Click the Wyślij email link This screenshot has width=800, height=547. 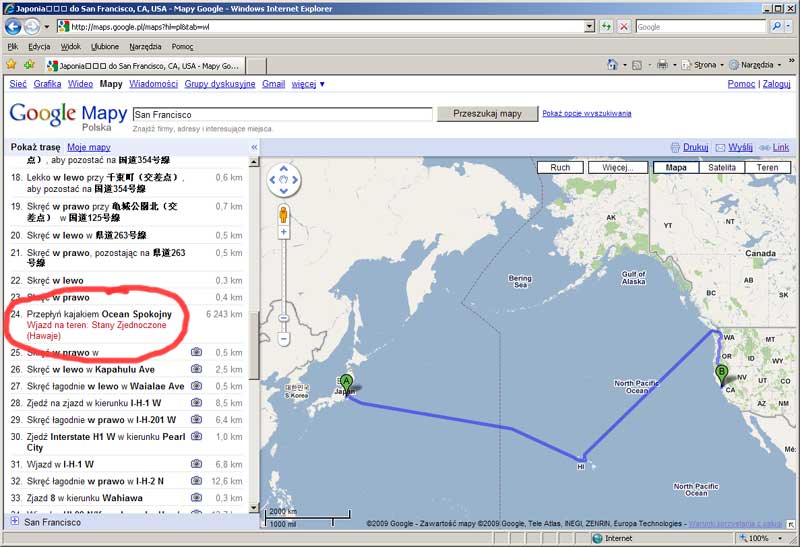pyautogui.click(x=734, y=147)
